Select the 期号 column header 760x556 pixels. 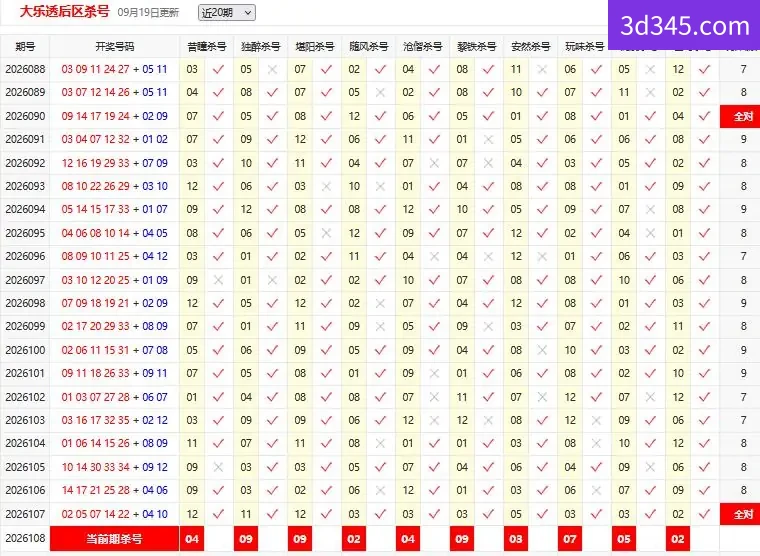(25, 47)
